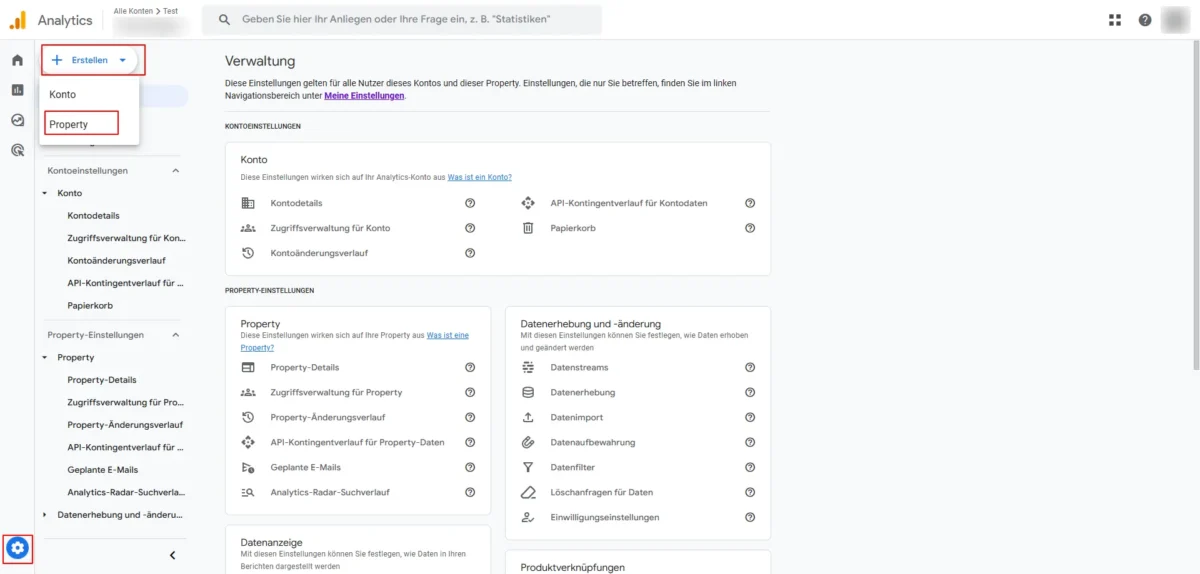The image size is (1200, 574).
Task: Collapse the Property tree node
Action: pyautogui.click(x=45, y=357)
